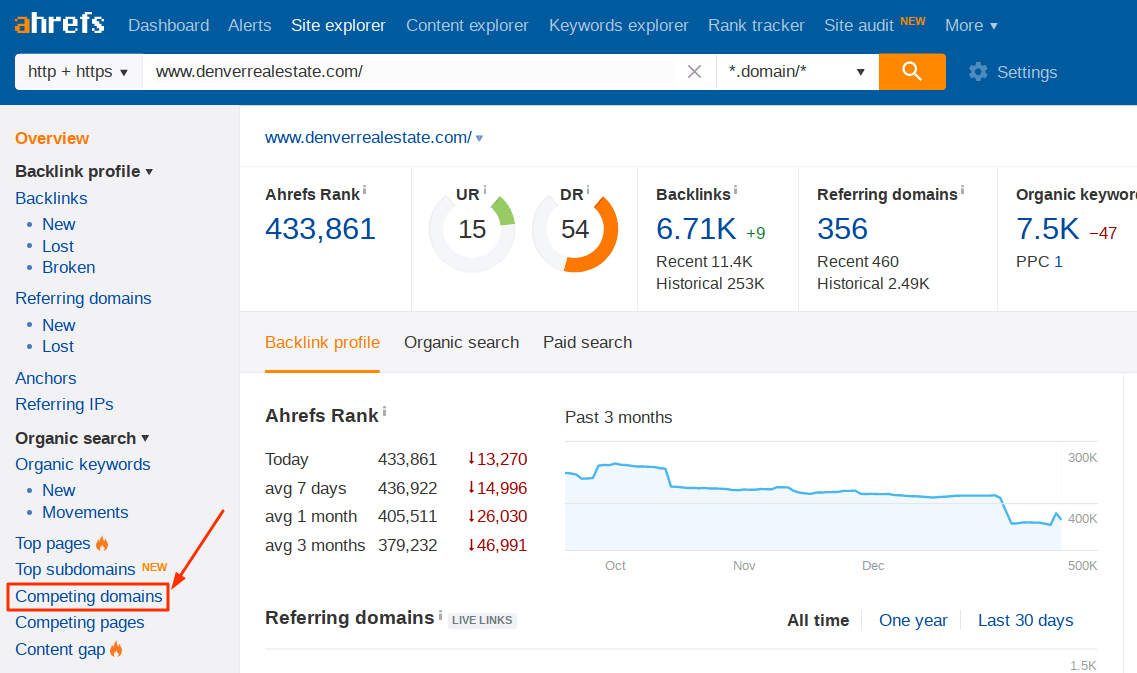Expand the More menu in top navigation

coord(971,25)
